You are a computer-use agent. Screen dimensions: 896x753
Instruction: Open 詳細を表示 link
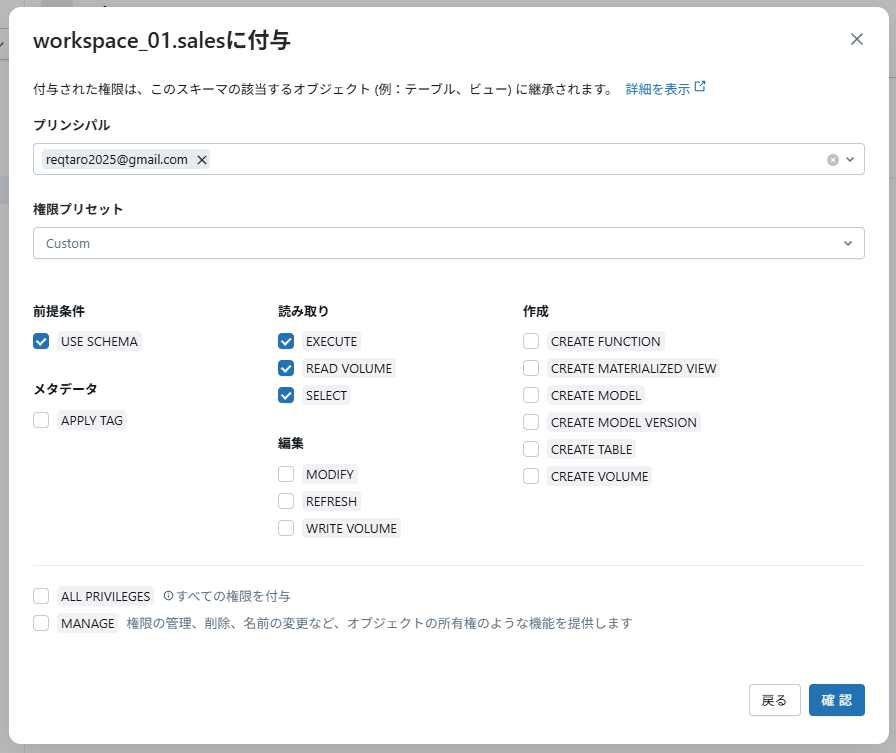[x=658, y=89]
